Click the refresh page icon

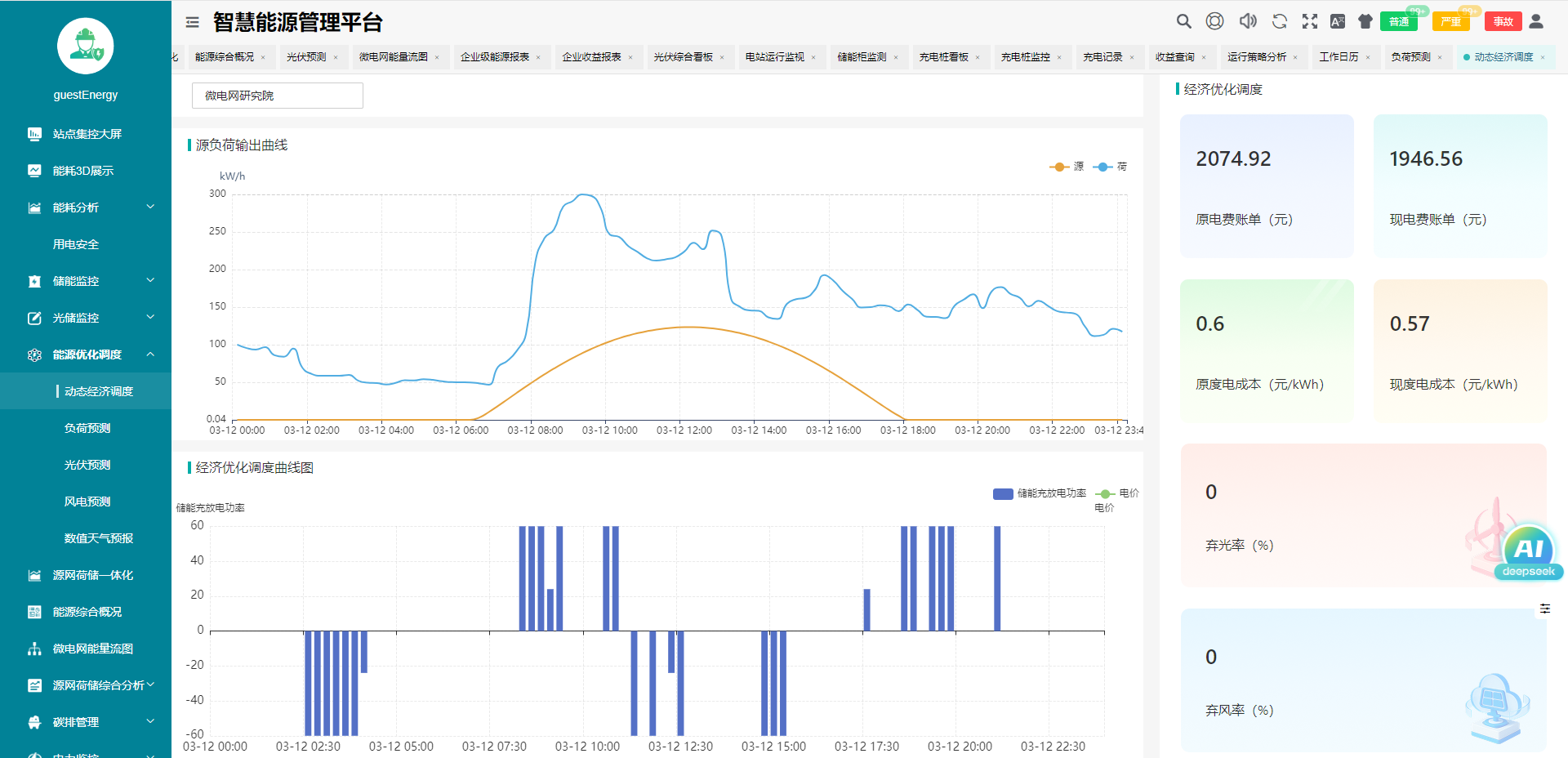point(1279,21)
